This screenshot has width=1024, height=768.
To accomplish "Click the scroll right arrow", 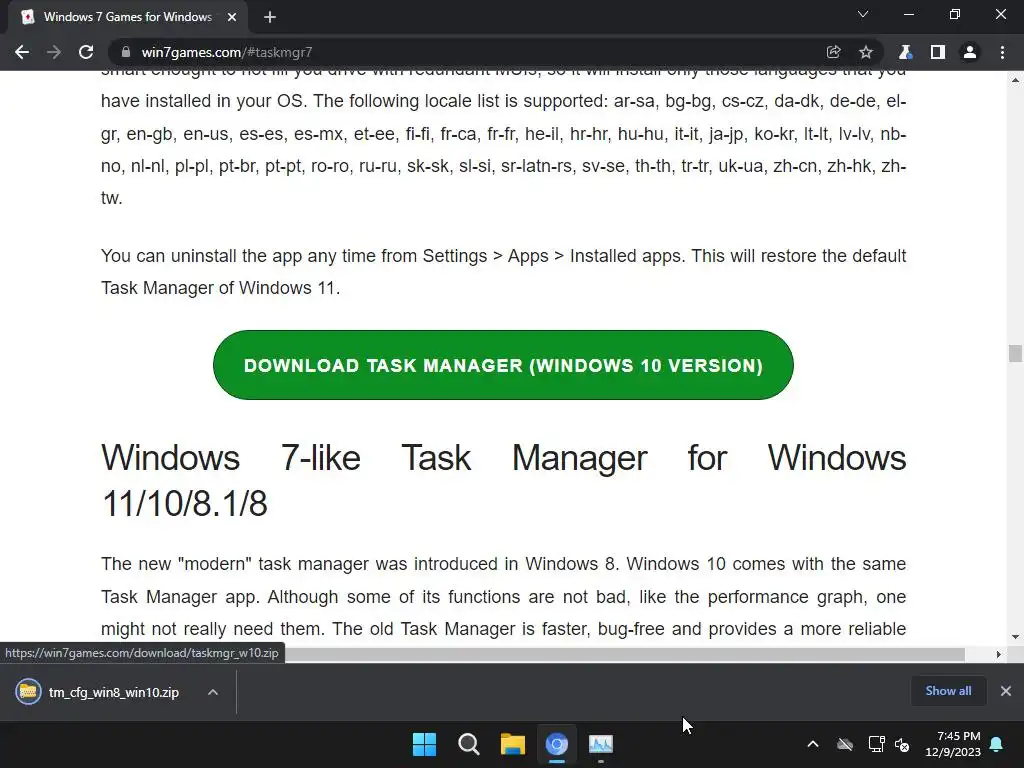I will point(998,654).
